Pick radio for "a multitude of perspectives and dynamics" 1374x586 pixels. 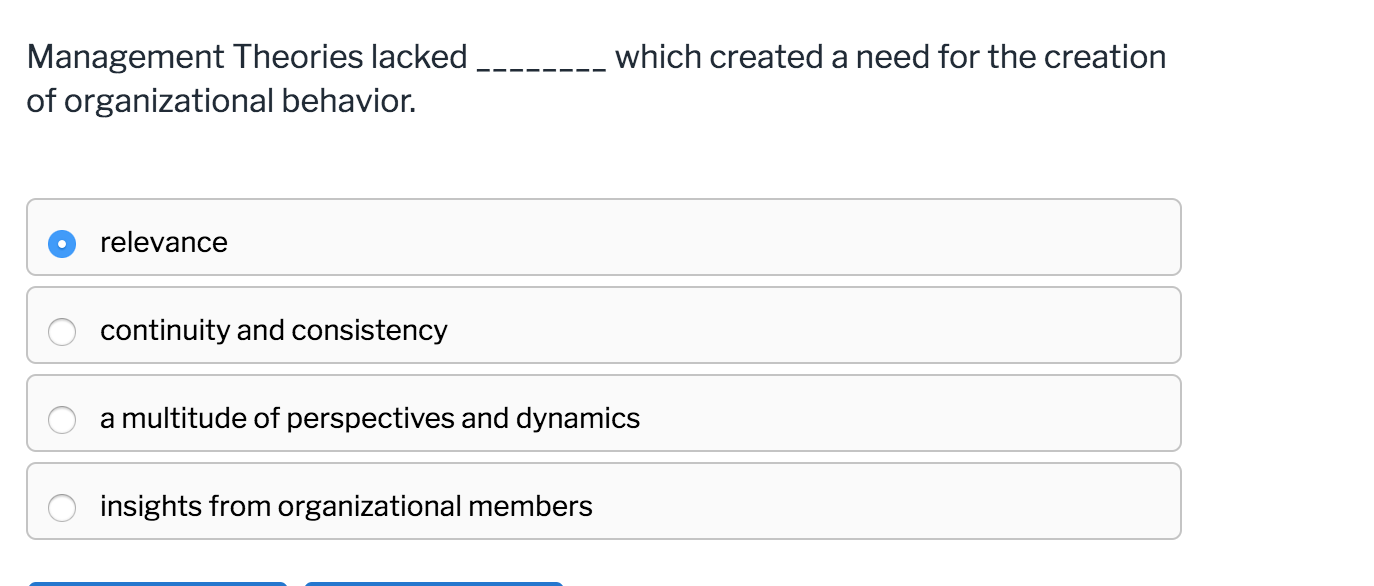pyautogui.click(x=62, y=419)
